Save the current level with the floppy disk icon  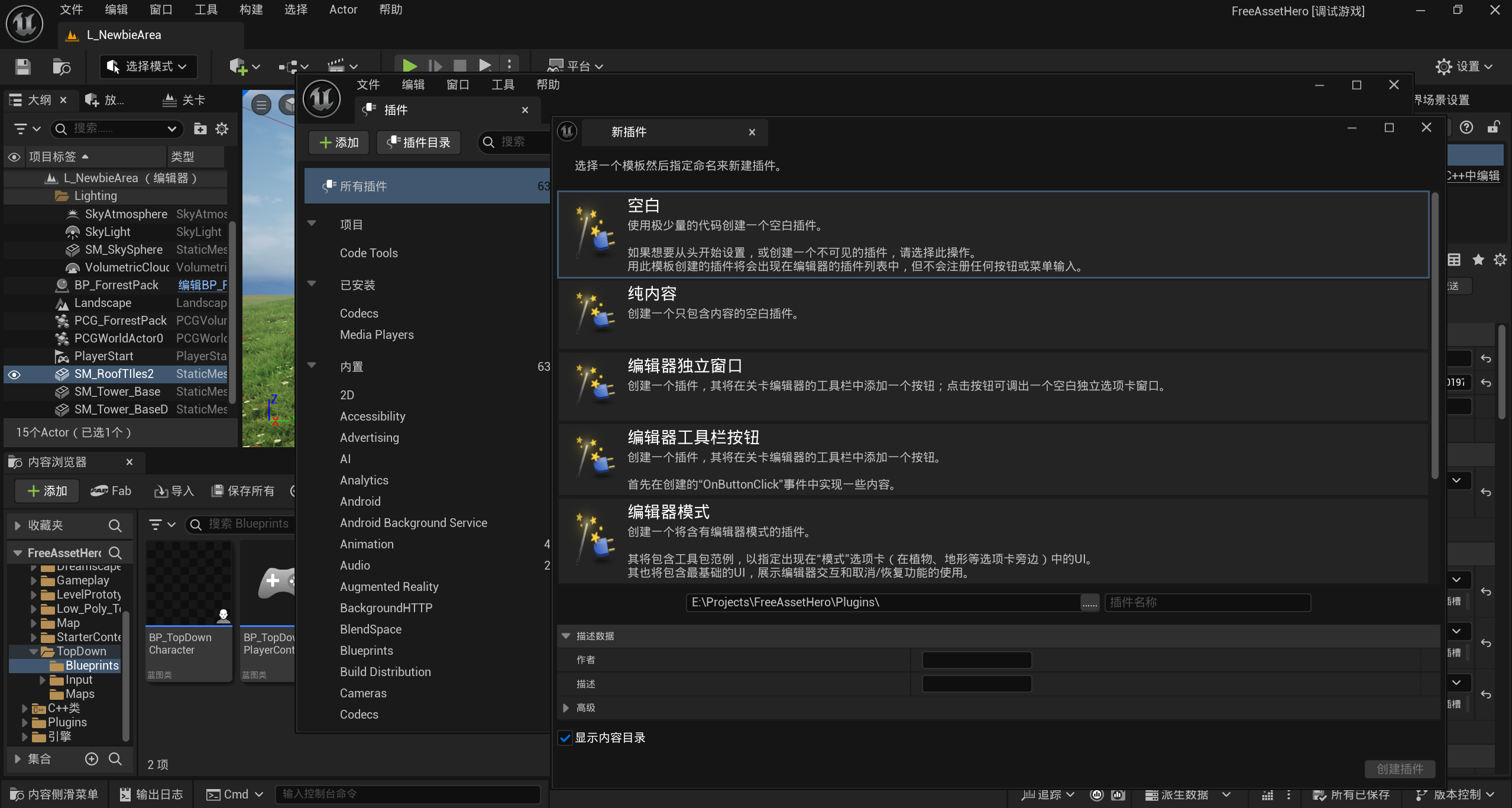[x=22, y=66]
